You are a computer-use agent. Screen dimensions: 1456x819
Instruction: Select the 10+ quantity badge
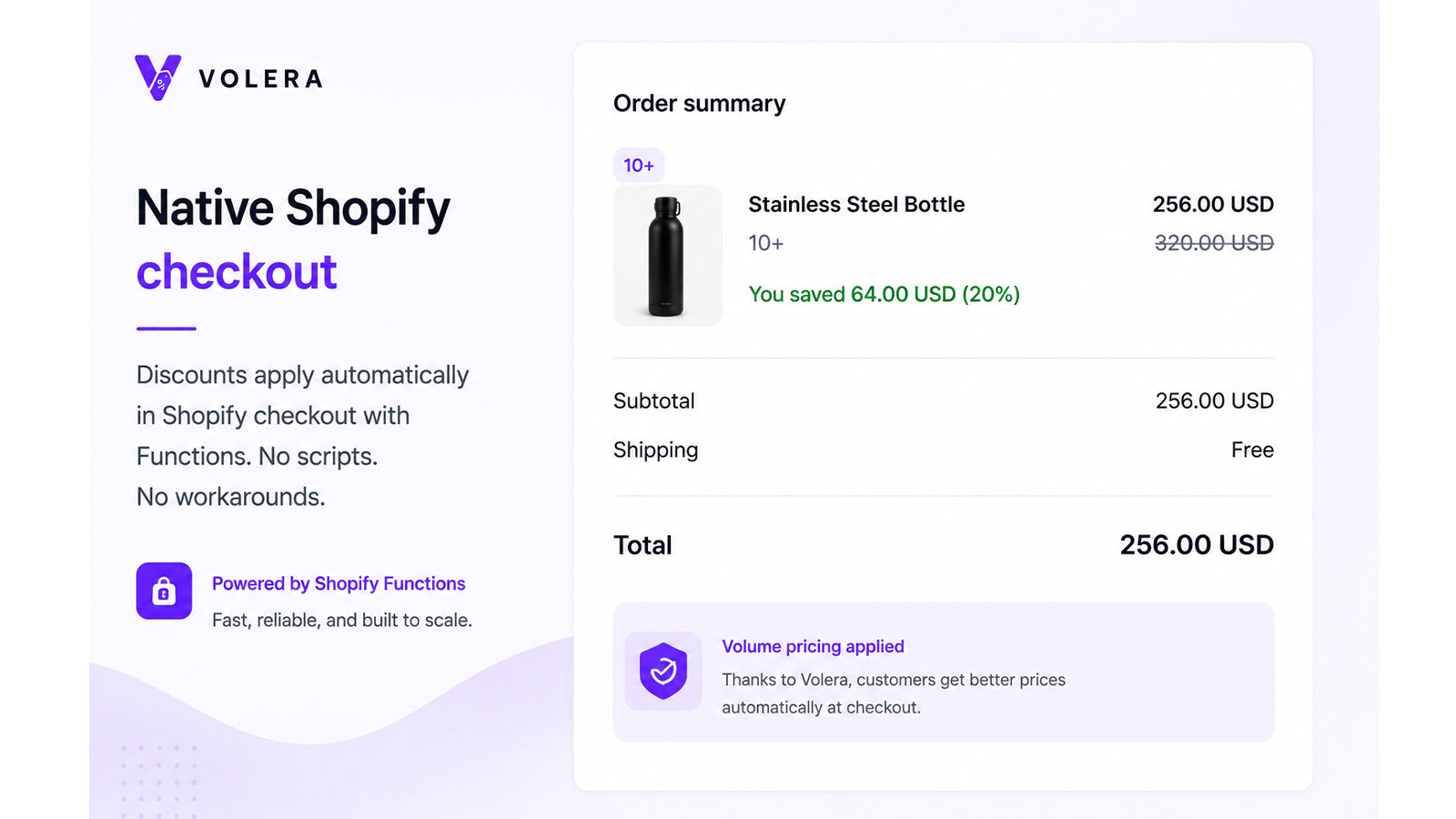click(639, 166)
